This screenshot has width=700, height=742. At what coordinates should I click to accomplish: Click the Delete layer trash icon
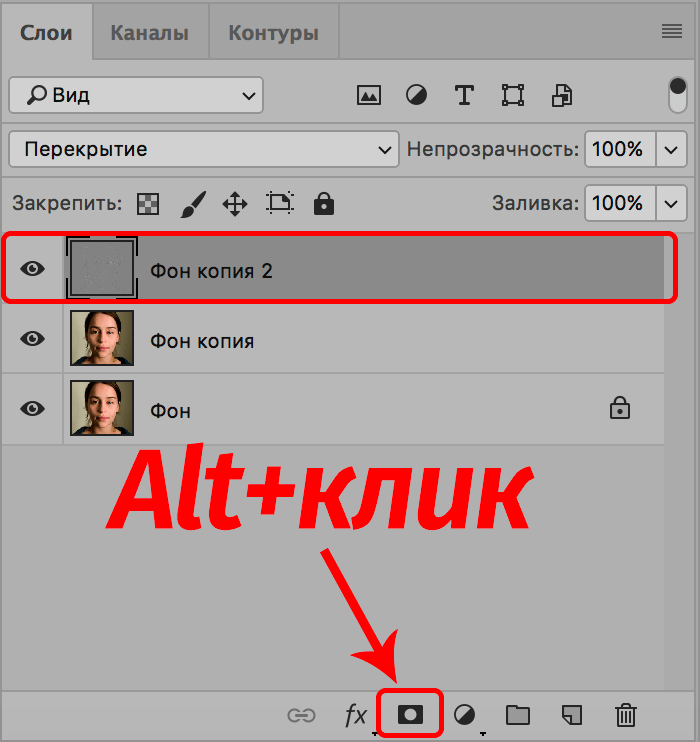click(x=625, y=714)
